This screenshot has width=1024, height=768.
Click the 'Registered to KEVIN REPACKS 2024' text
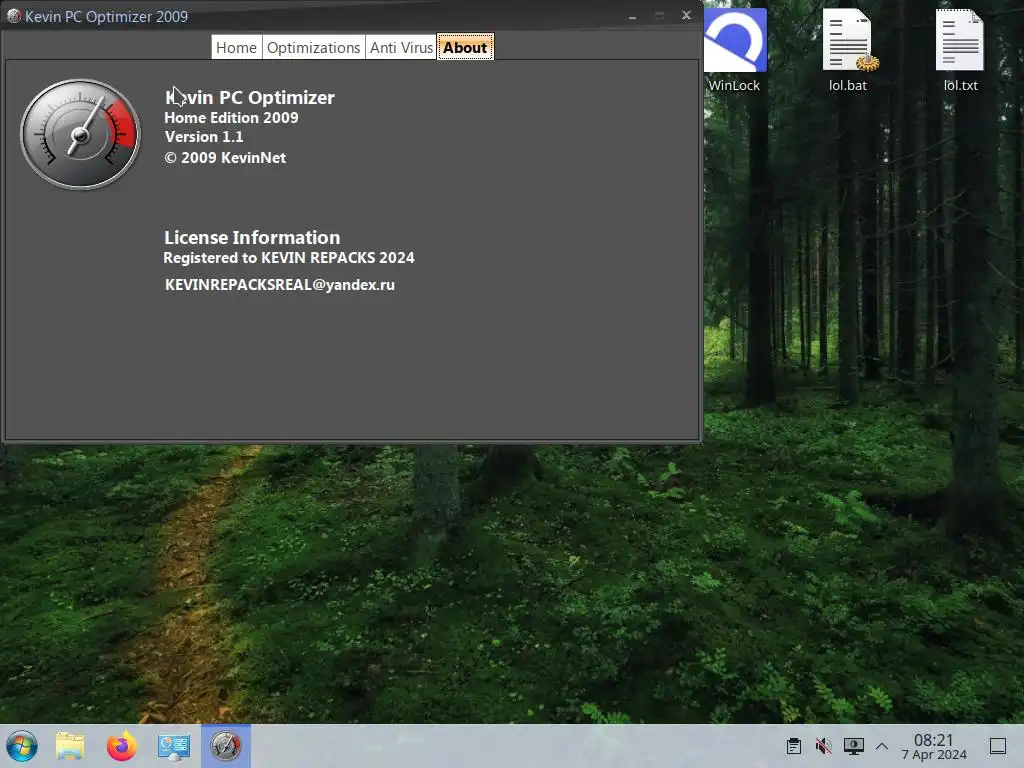289,257
